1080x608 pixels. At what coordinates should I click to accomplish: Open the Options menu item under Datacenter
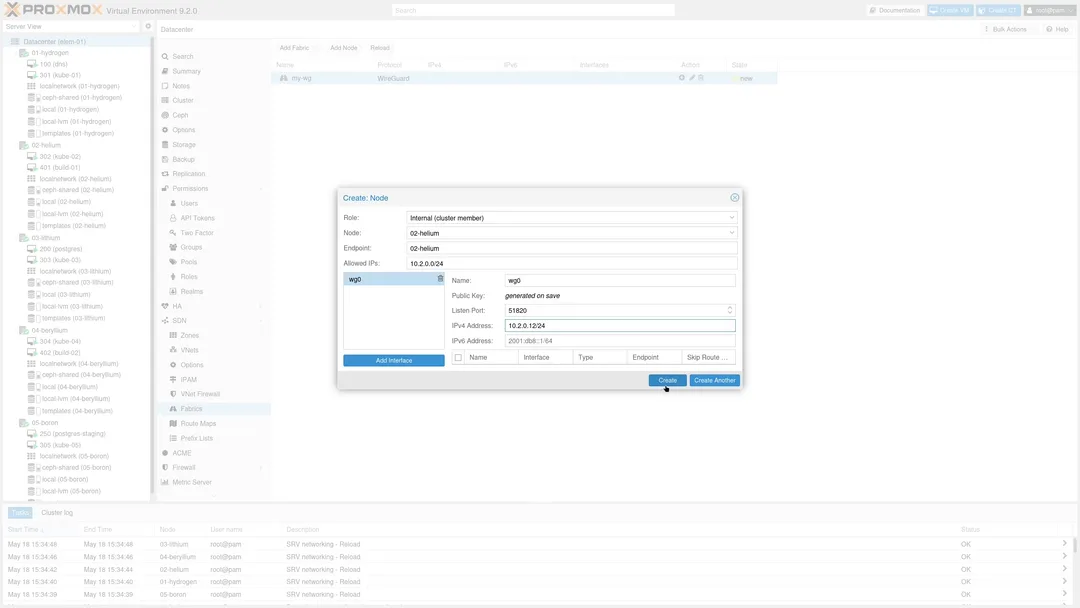click(x=214, y=129)
